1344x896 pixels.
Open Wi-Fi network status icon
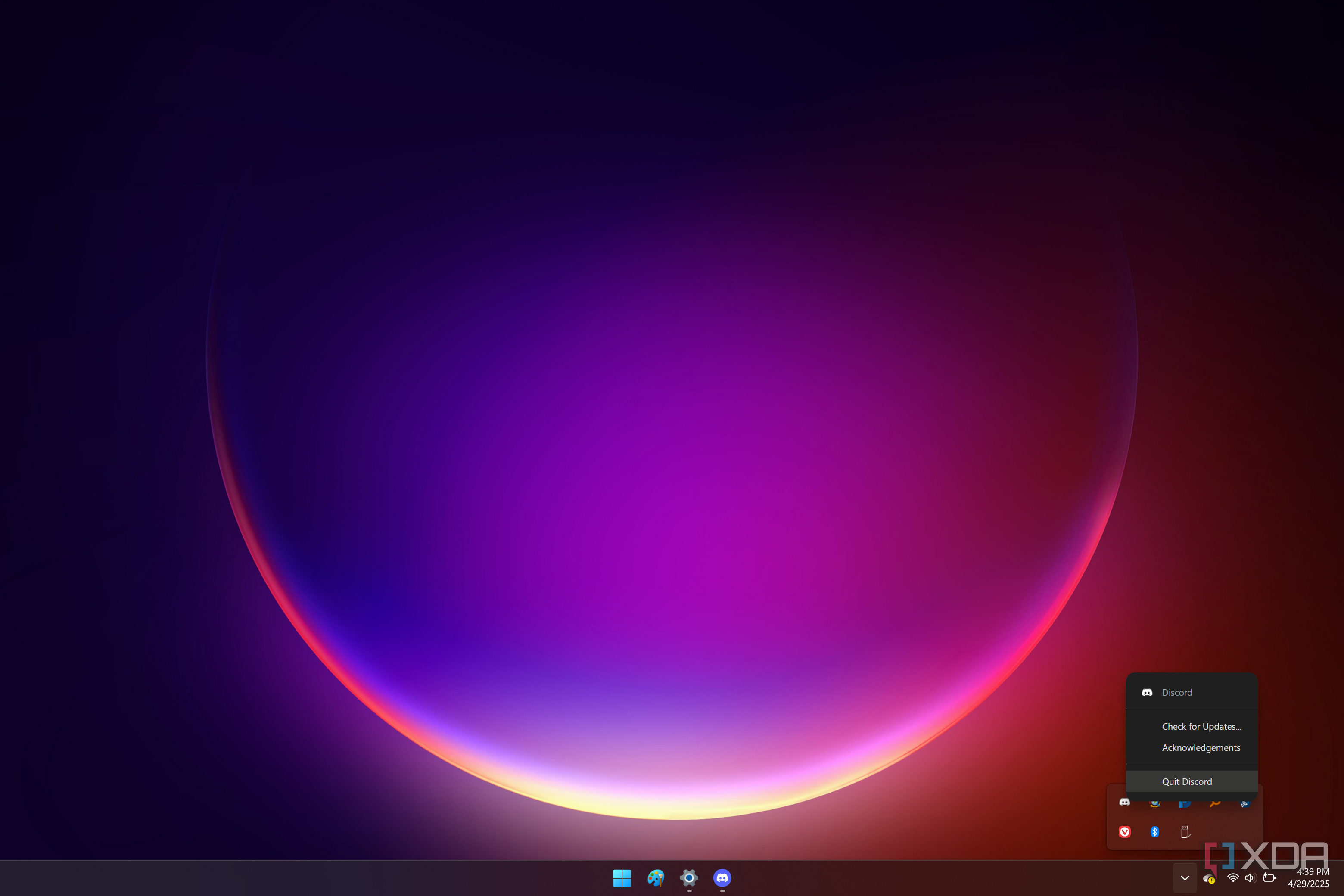(x=1232, y=878)
